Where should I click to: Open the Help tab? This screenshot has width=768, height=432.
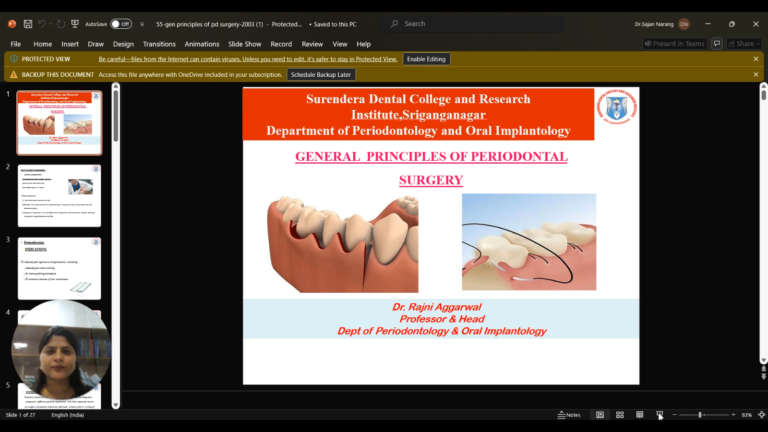tap(363, 44)
